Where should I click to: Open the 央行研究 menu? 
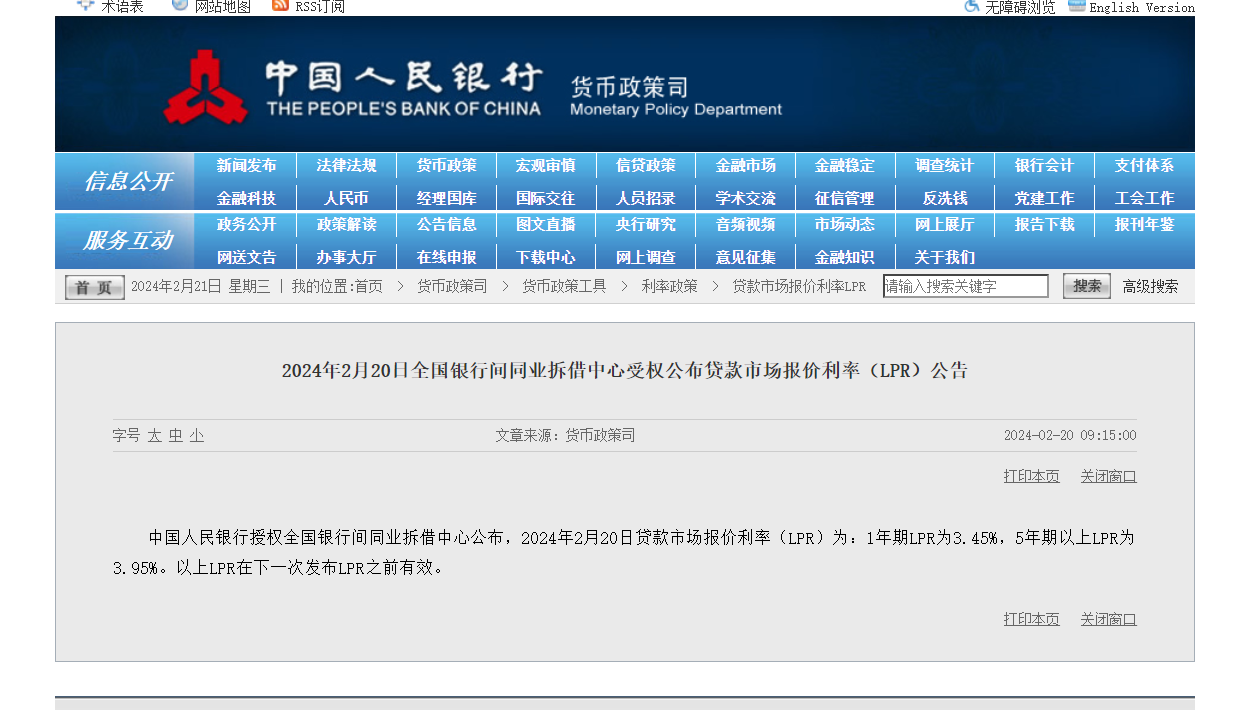[x=646, y=225]
